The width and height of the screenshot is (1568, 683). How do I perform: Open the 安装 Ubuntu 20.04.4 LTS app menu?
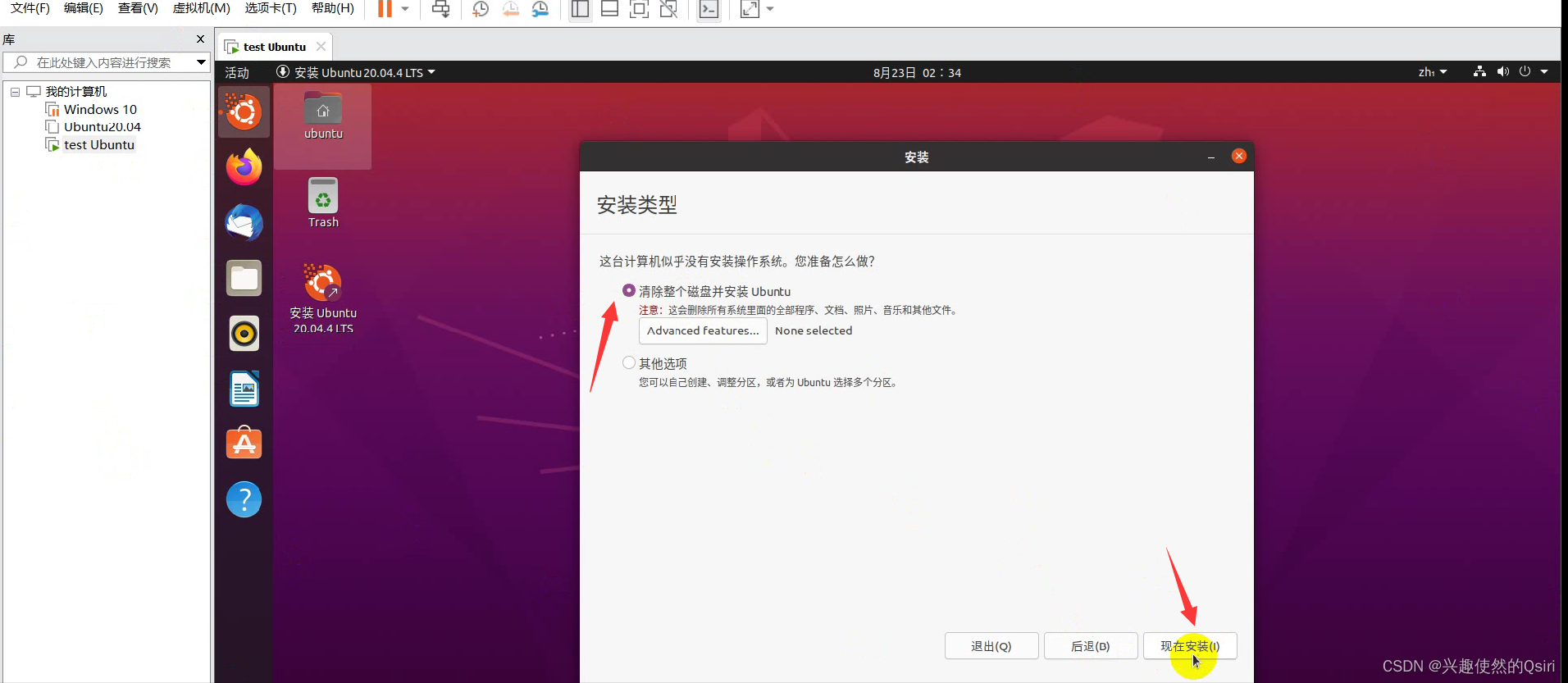click(x=356, y=72)
